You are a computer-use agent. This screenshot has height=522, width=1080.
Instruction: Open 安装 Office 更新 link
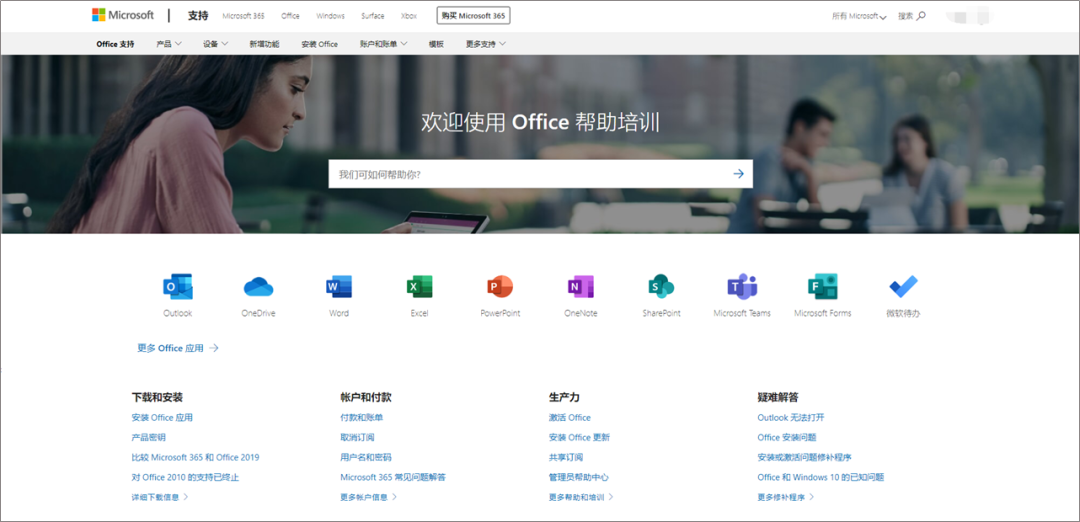tap(579, 437)
